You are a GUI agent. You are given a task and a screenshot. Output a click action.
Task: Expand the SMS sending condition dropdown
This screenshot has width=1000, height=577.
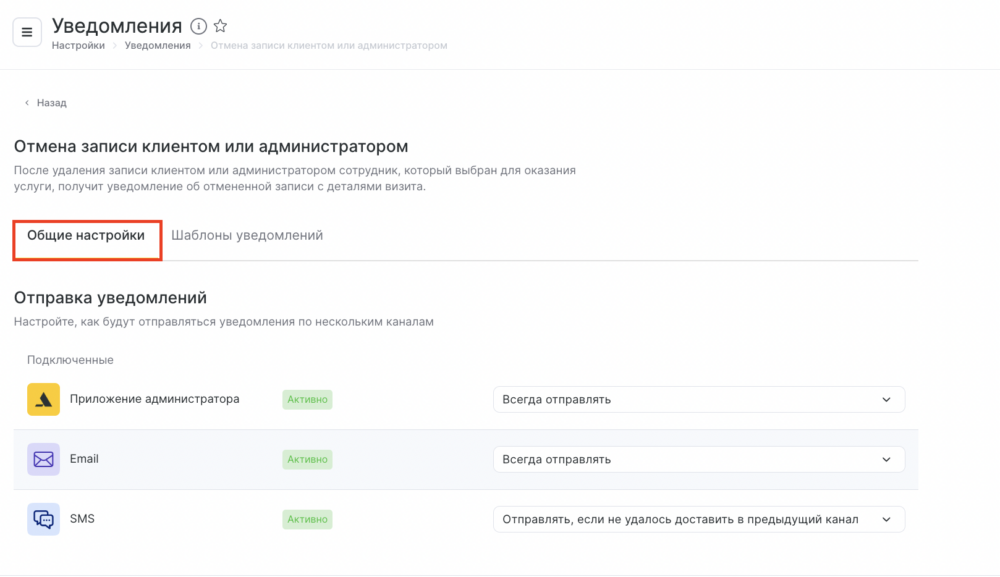click(x=698, y=520)
